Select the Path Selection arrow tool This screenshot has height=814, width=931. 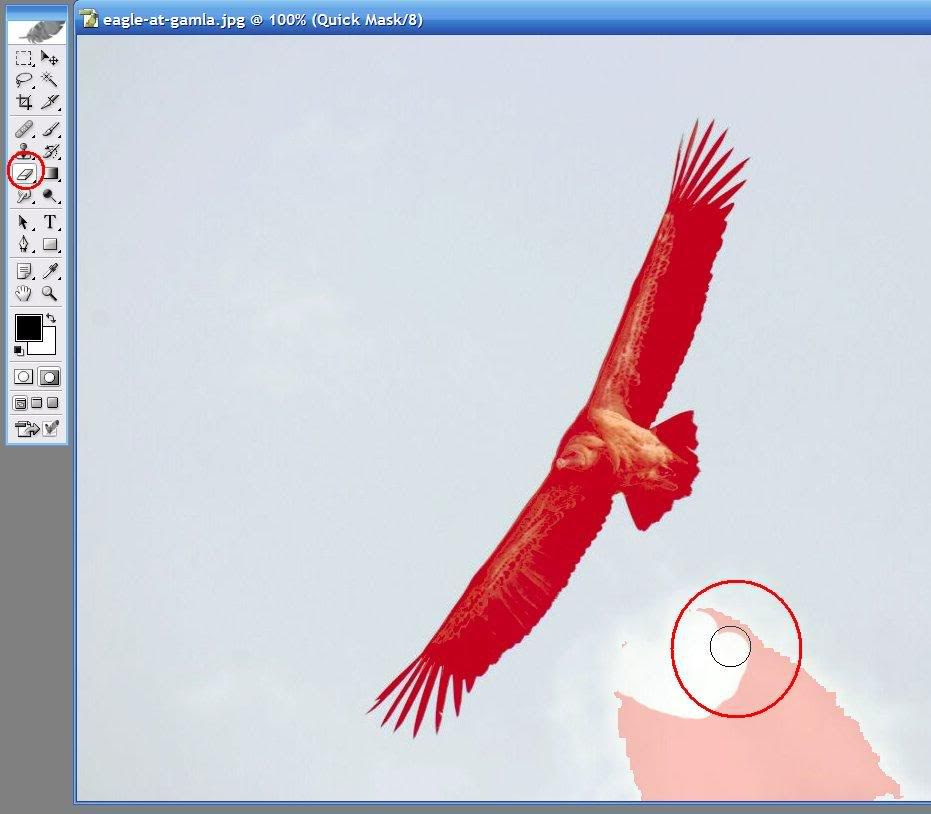[x=24, y=222]
